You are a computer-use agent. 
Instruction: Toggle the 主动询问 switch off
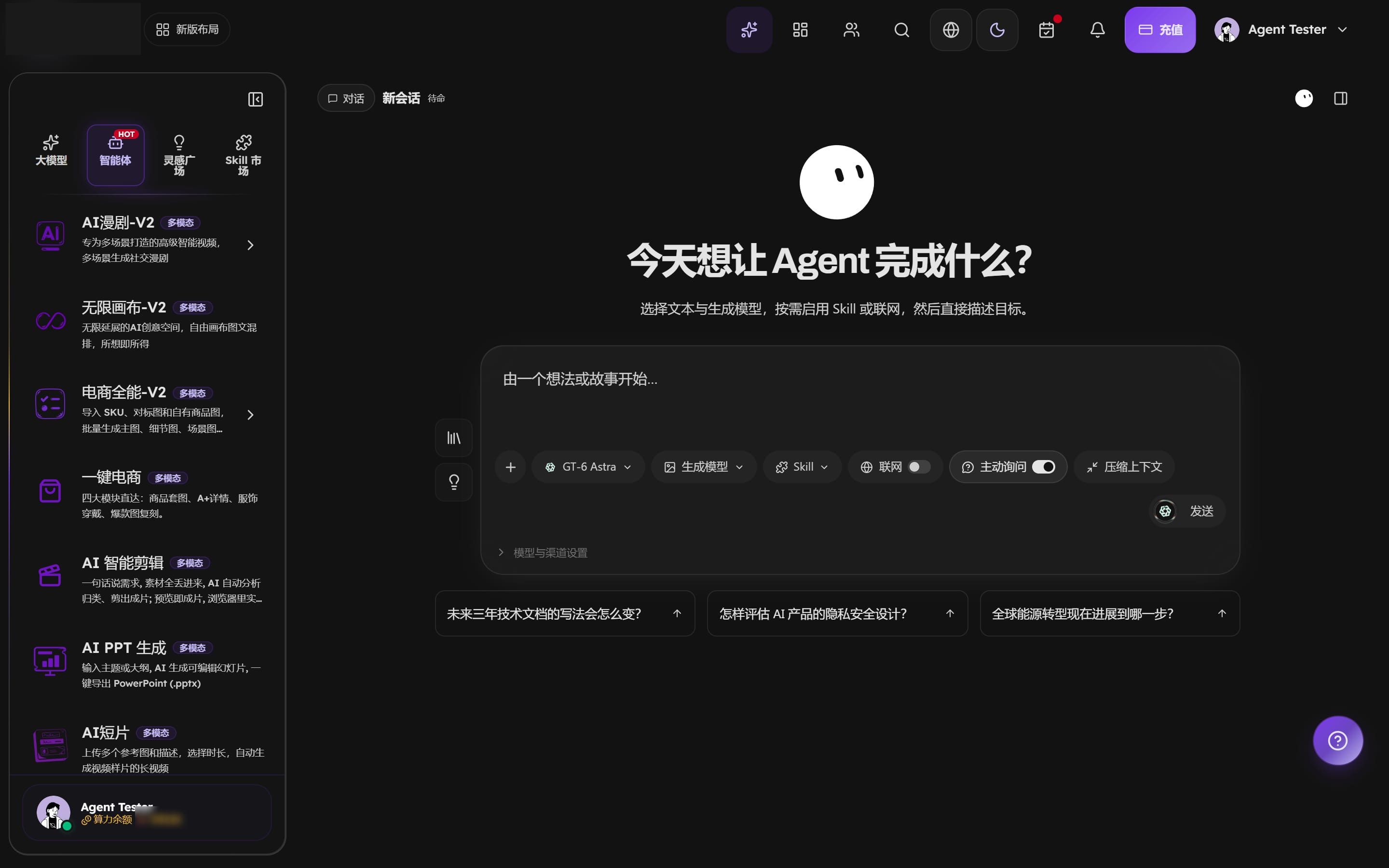click(x=1044, y=467)
